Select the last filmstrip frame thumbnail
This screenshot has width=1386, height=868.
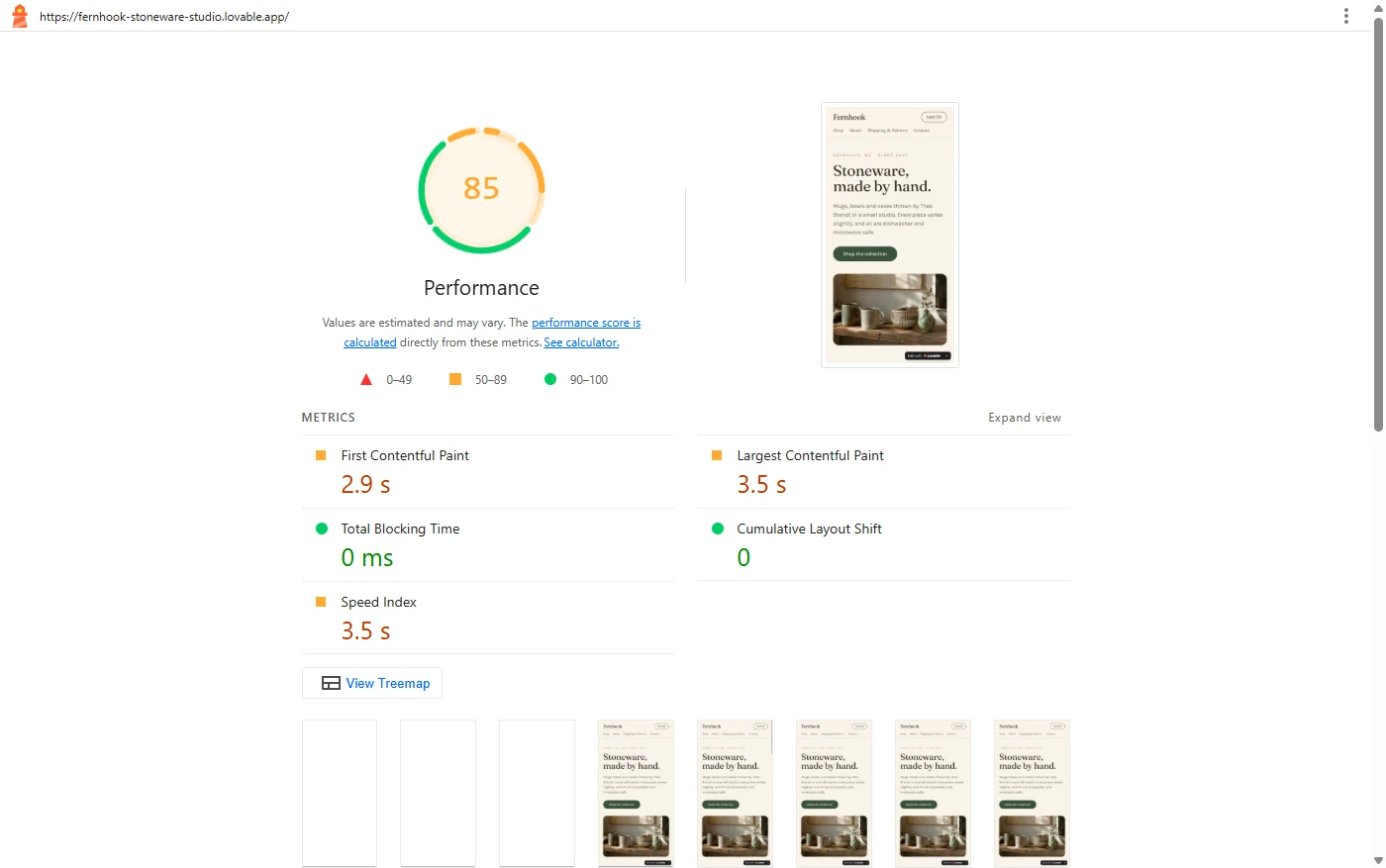1033,793
